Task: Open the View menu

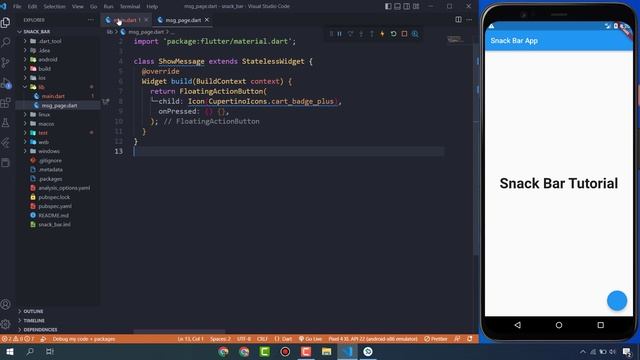Action: 78,7
